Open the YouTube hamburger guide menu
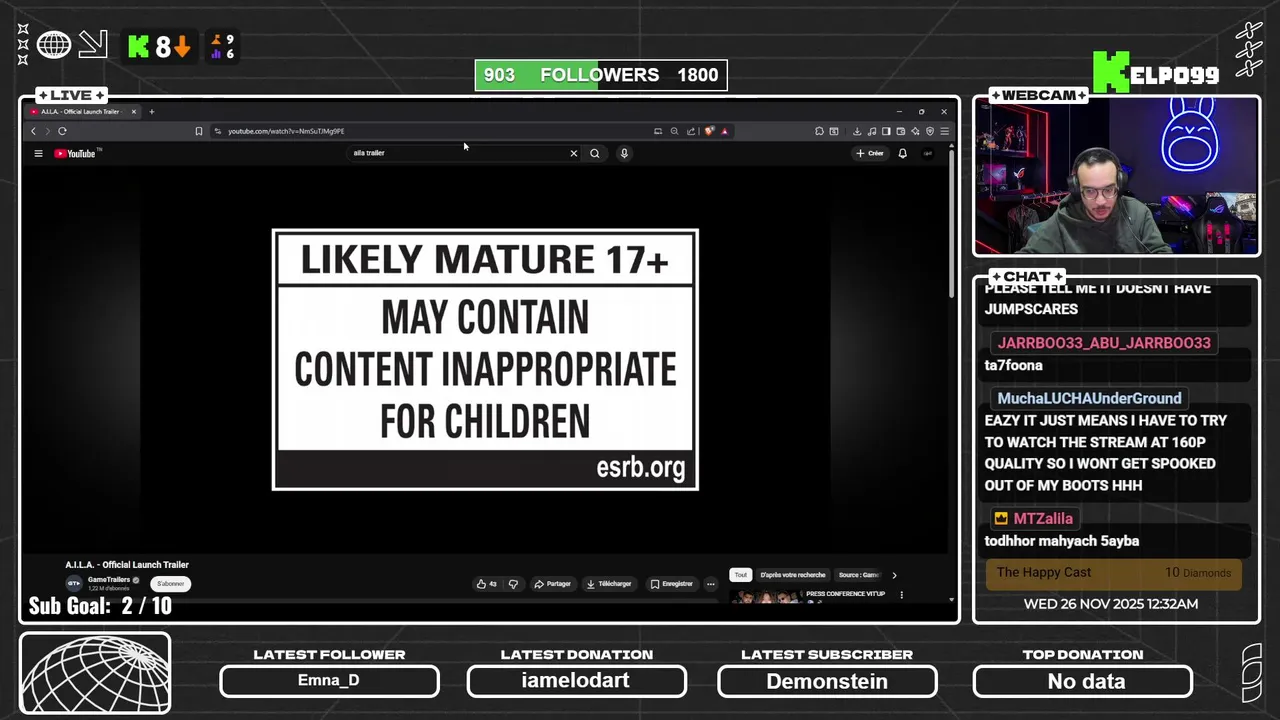The width and height of the screenshot is (1280, 720). [x=38, y=153]
